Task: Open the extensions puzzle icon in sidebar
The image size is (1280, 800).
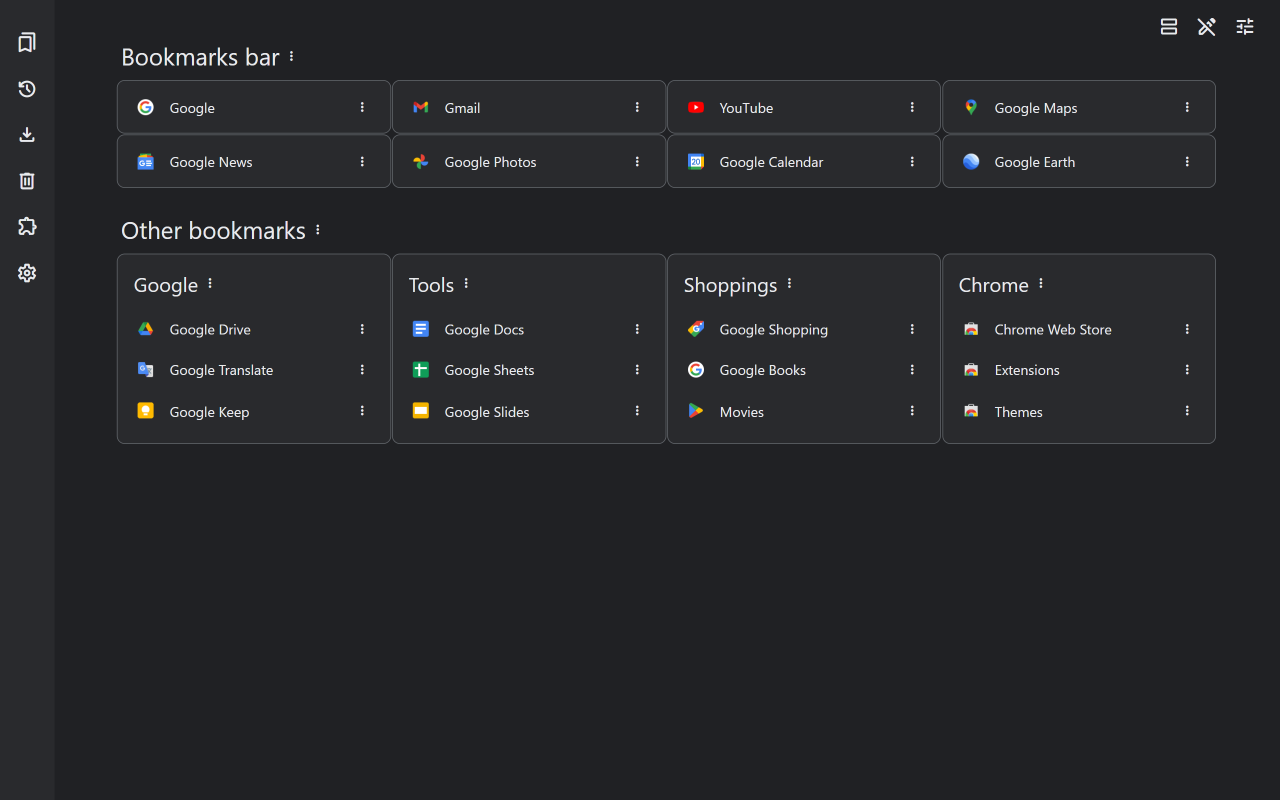Action: tap(27, 227)
